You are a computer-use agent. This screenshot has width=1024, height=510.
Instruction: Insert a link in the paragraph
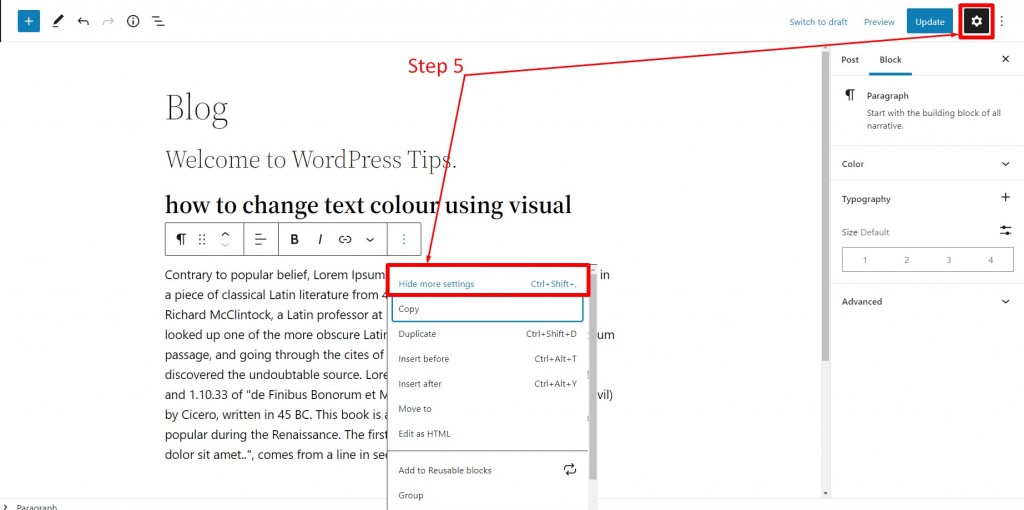coord(345,240)
